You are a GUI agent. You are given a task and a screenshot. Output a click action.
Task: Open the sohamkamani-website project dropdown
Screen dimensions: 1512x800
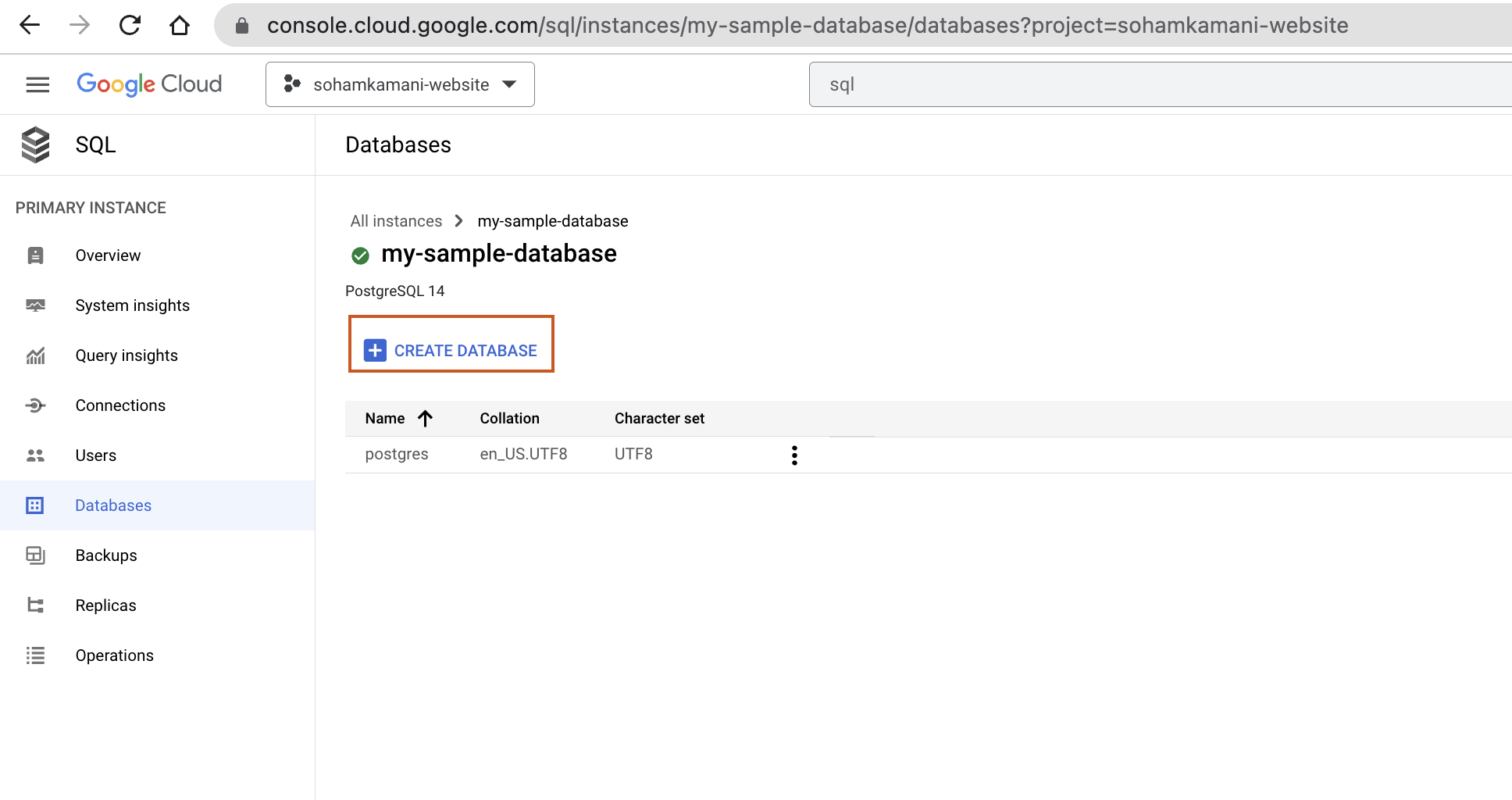click(x=400, y=84)
